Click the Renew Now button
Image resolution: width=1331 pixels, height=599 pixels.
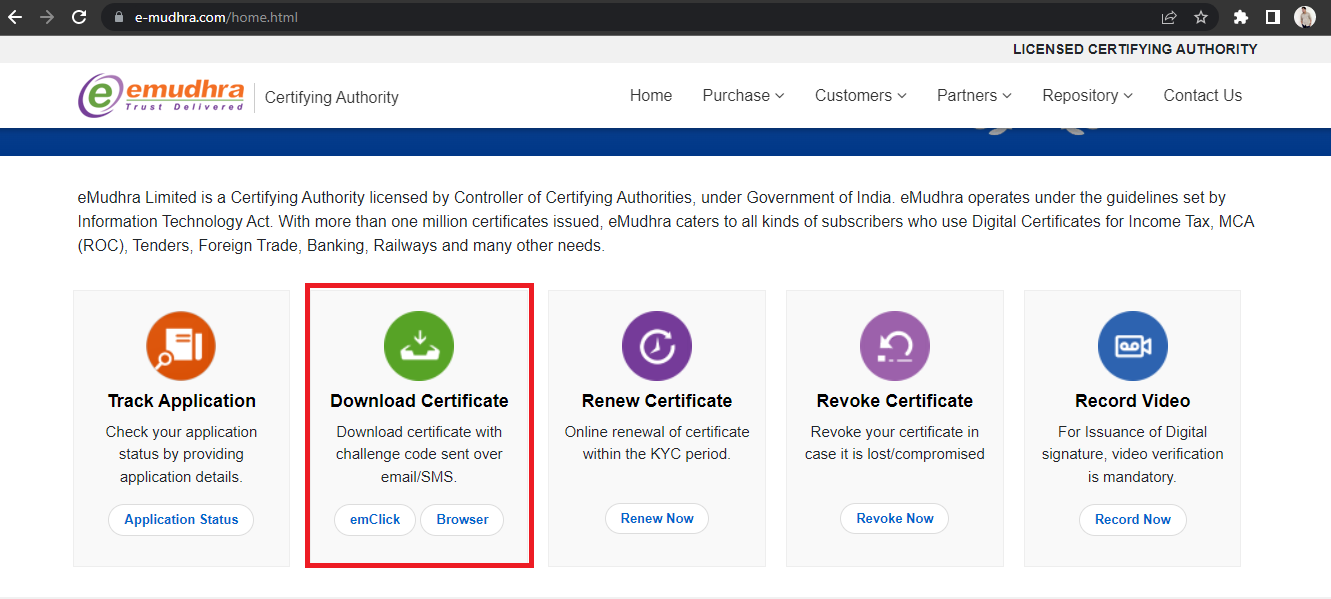click(x=657, y=518)
